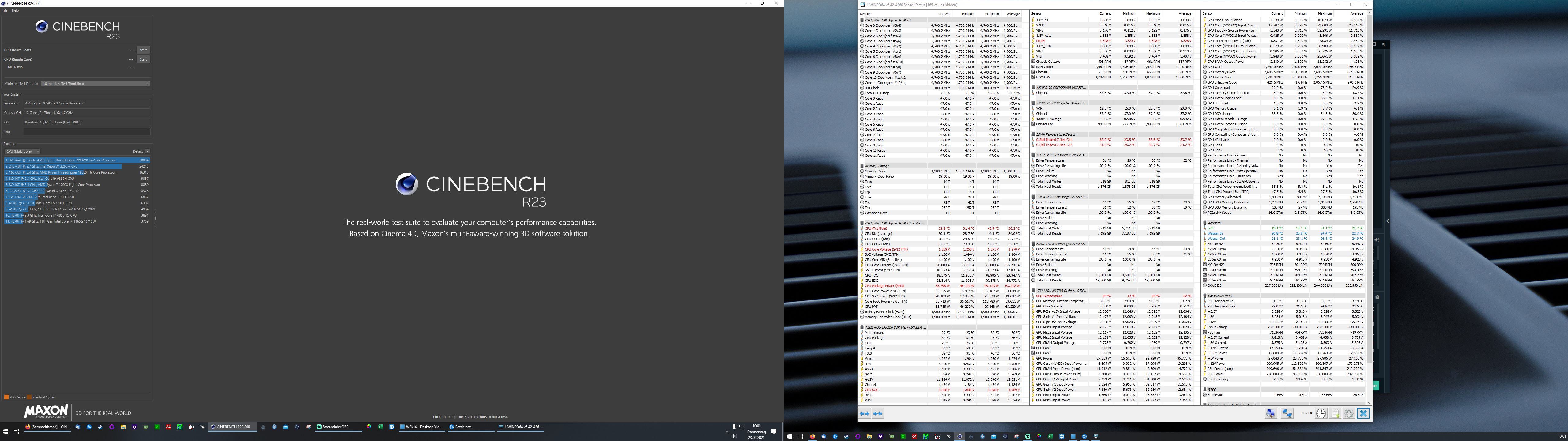The image size is (1568, 441).
Task: Open the green Z icon on left taskbar
Action: point(157,427)
